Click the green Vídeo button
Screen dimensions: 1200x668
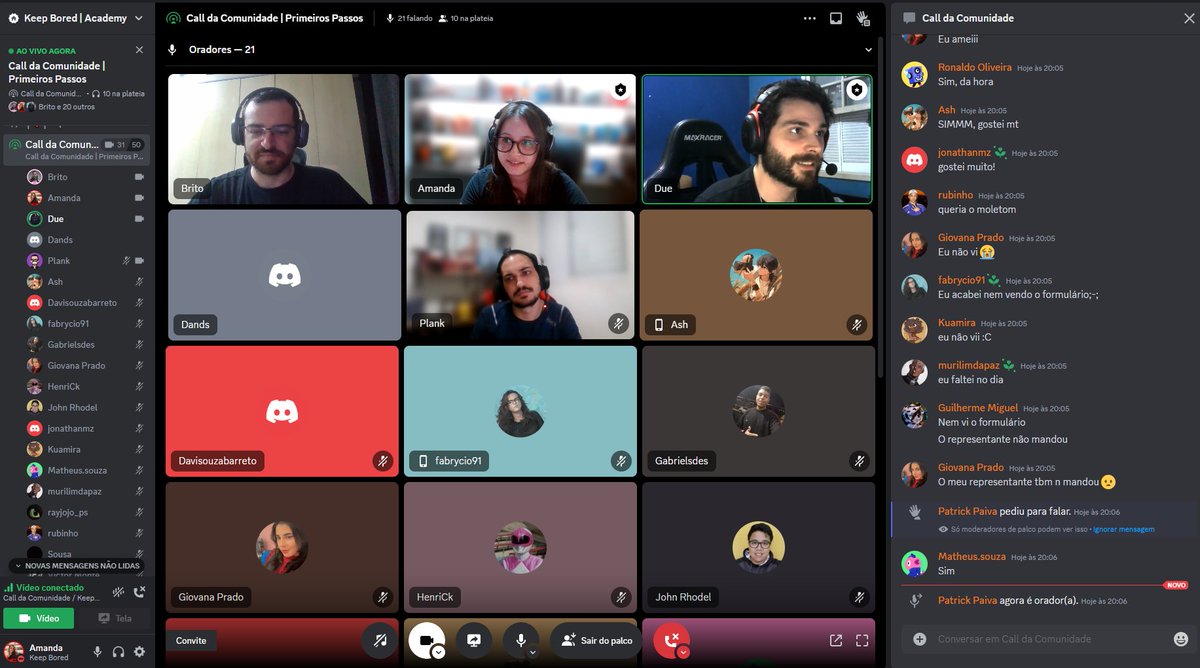click(39, 618)
